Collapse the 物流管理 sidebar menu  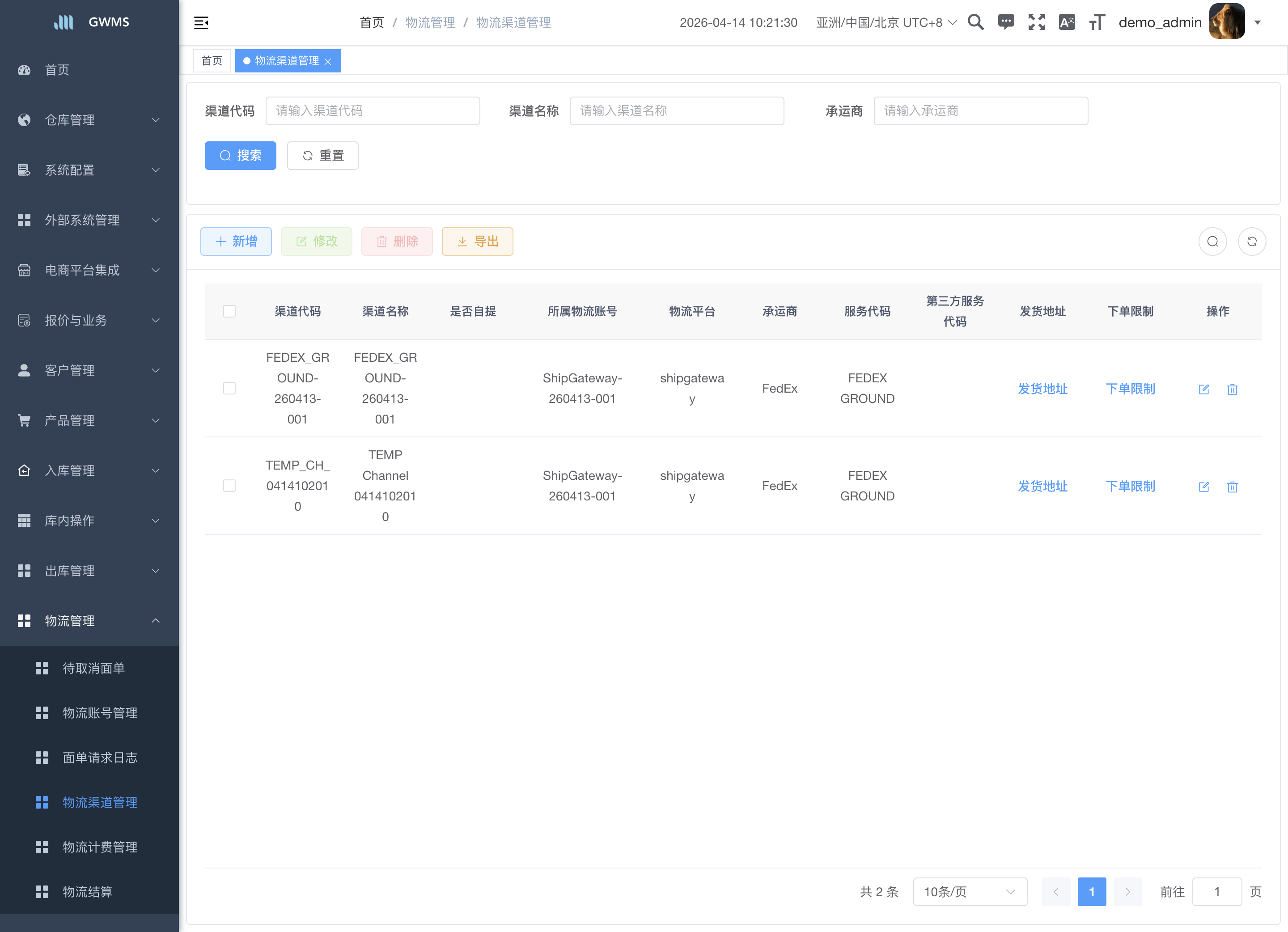click(90, 621)
